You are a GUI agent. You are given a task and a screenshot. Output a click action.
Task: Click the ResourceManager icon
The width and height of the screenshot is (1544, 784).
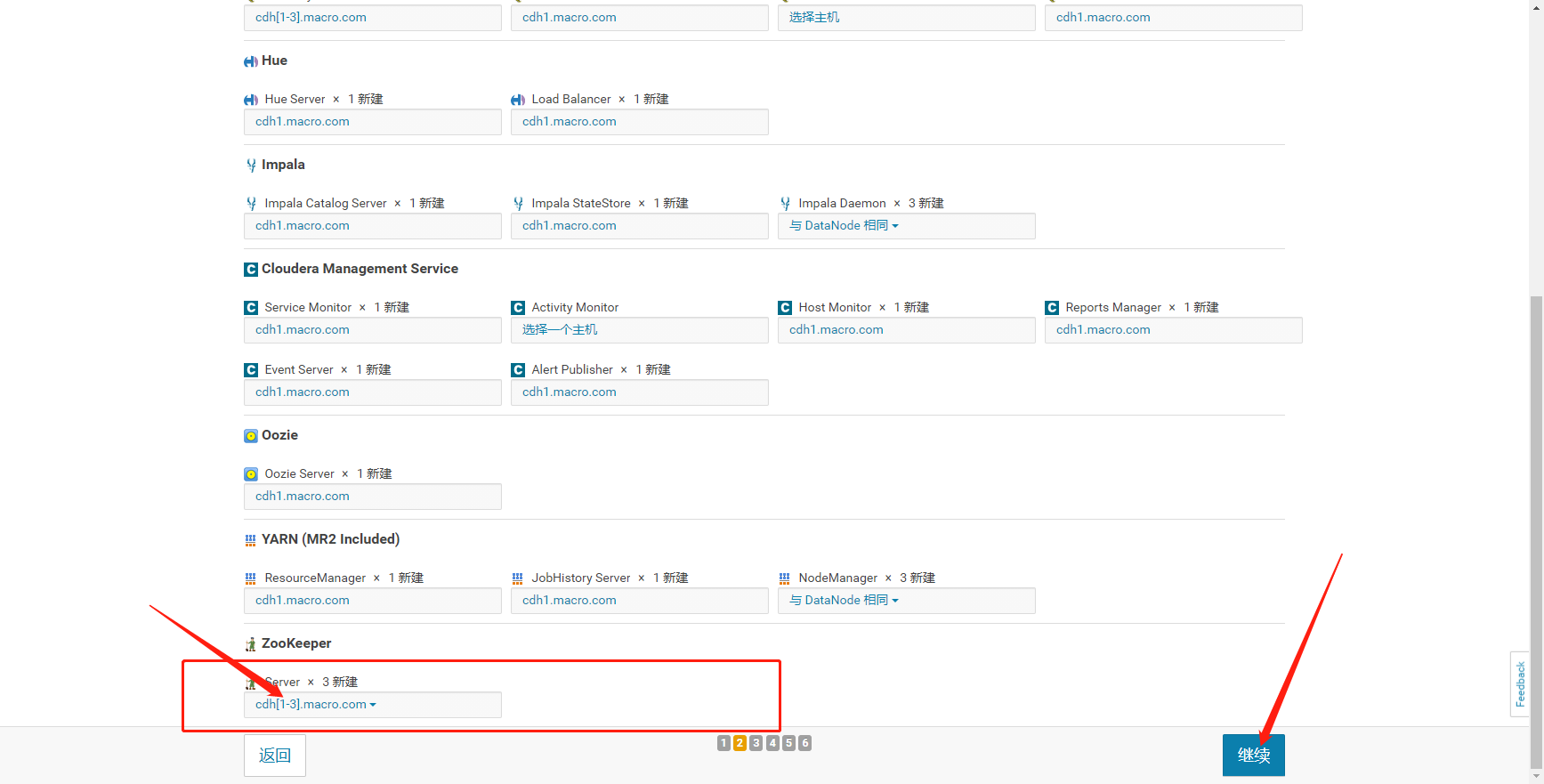pos(251,578)
